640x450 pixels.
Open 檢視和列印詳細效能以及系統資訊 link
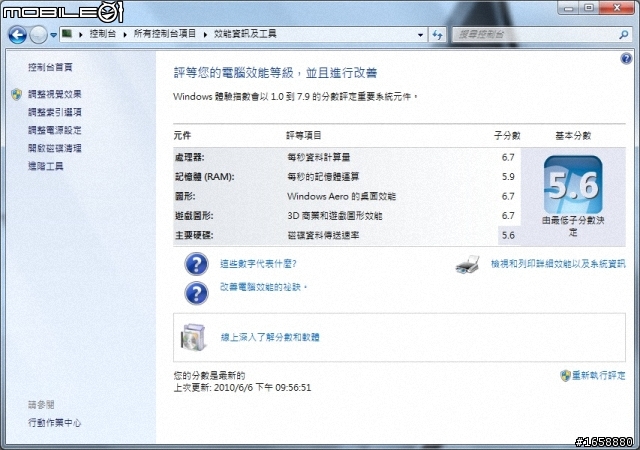pos(558,264)
